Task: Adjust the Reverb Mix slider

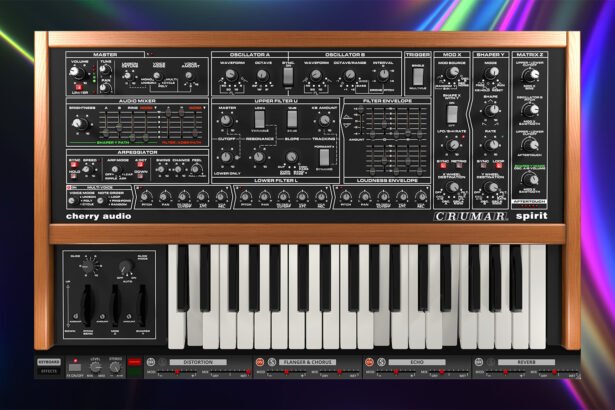Action: (559, 372)
